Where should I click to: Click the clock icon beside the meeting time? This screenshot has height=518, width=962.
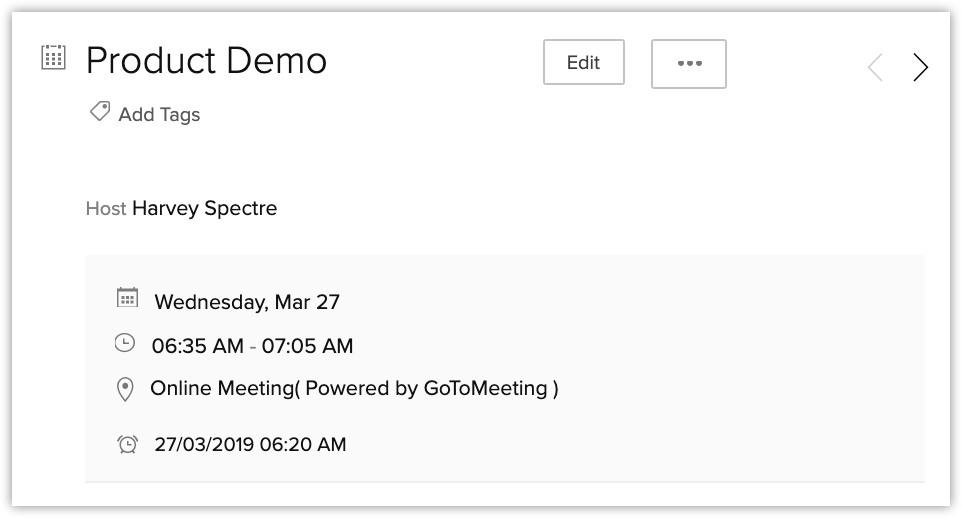pyautogui.click(x=124, y=343)
